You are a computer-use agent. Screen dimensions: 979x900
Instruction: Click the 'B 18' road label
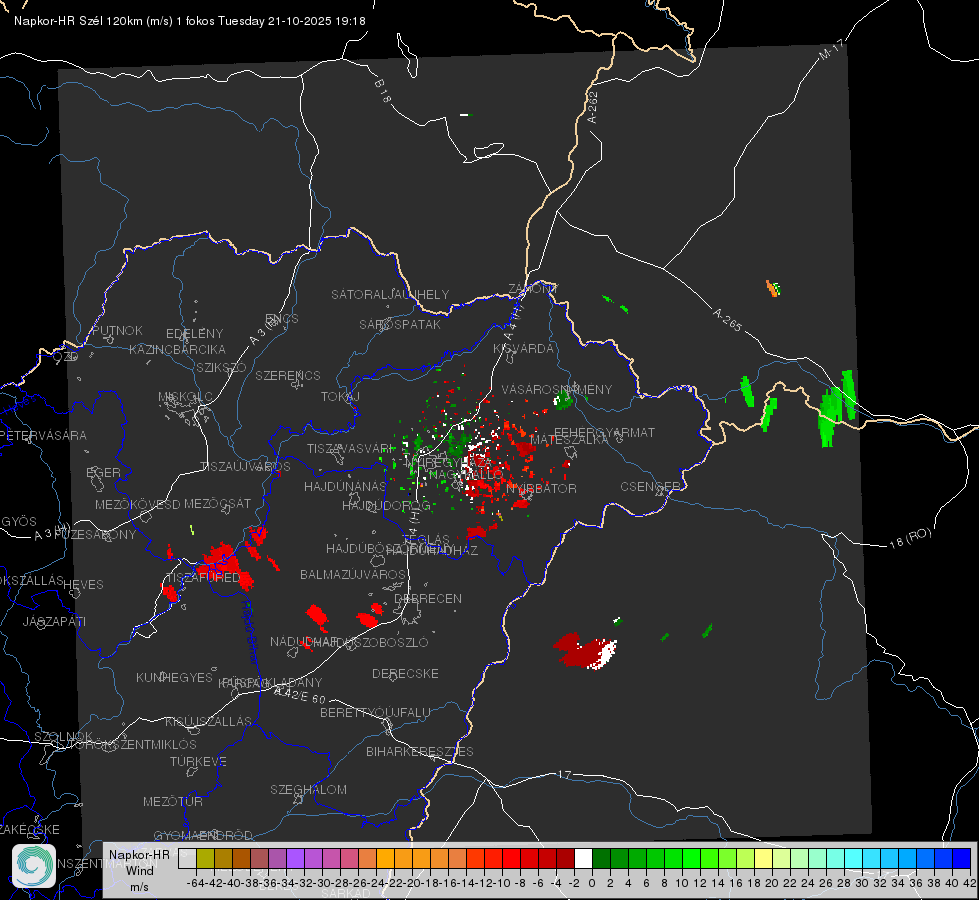pyautogui.click(x=382, y=91)
